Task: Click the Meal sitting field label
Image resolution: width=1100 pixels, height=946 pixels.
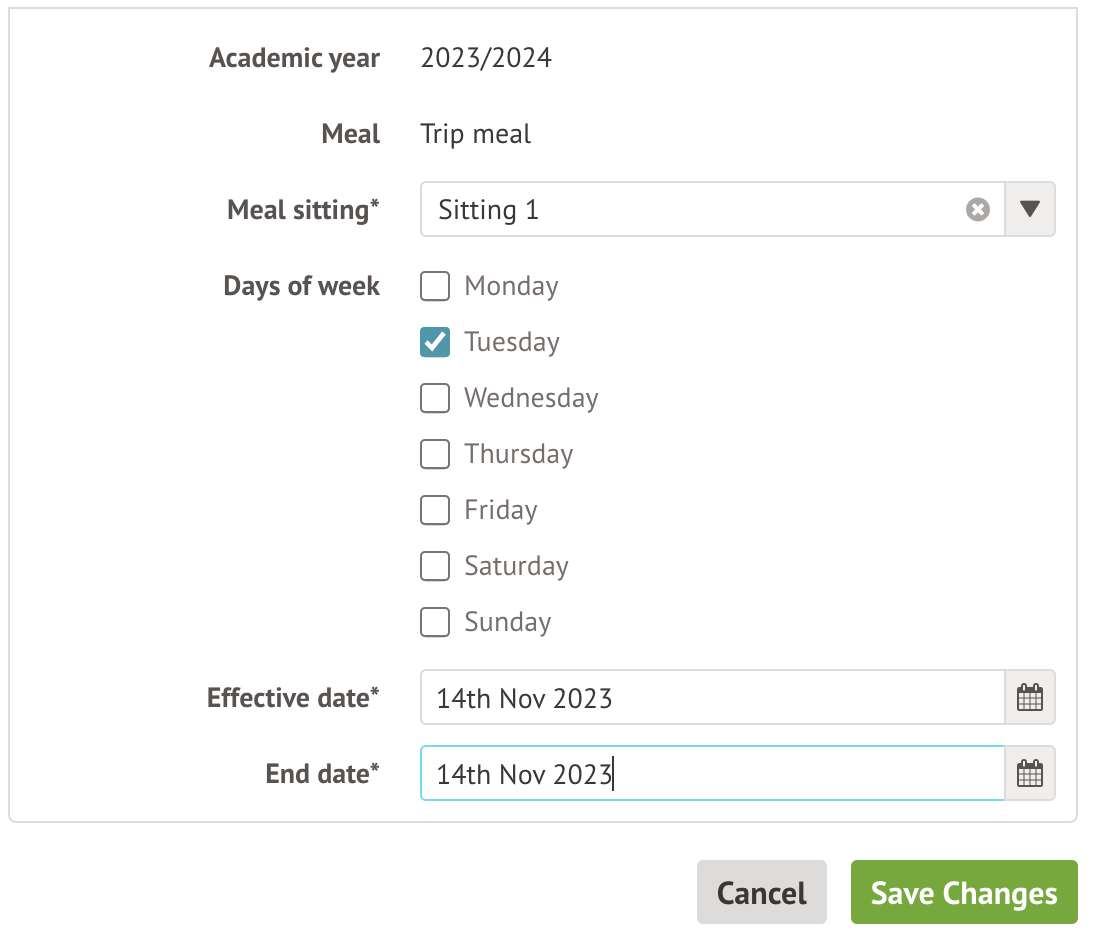Action: 303,210
